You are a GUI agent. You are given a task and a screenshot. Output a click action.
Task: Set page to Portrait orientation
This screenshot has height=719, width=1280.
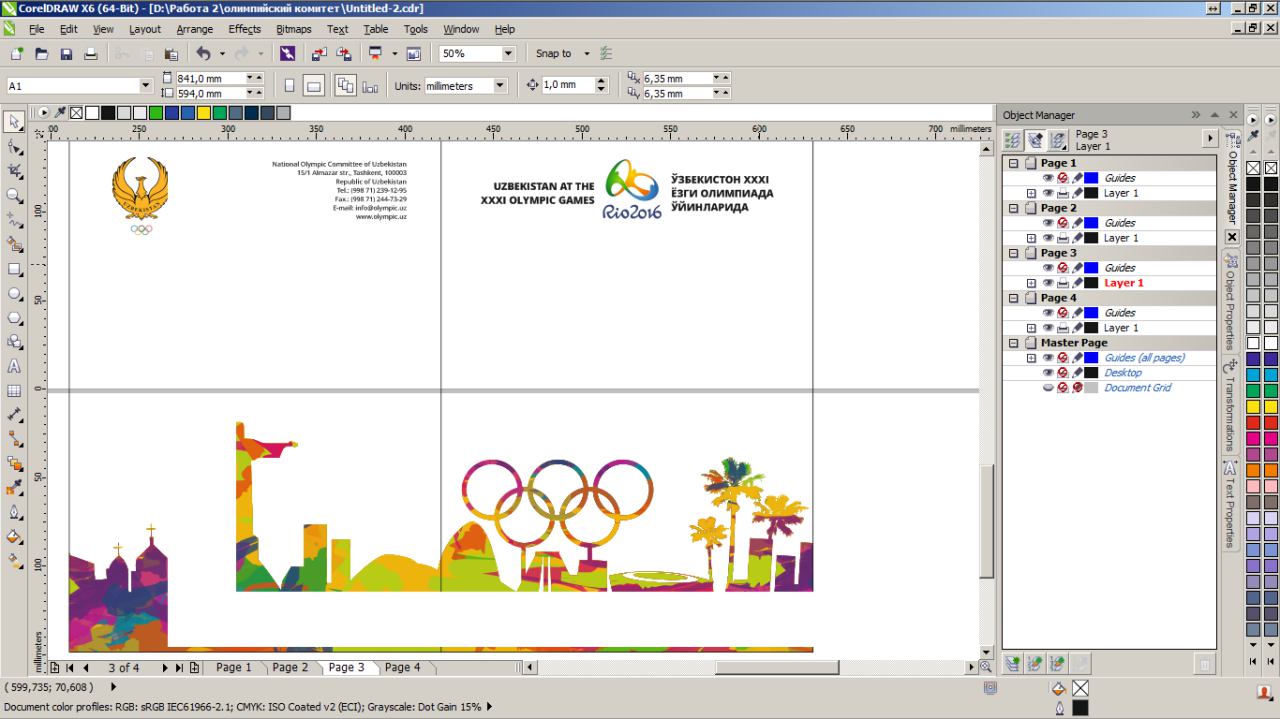click(289, 86)
